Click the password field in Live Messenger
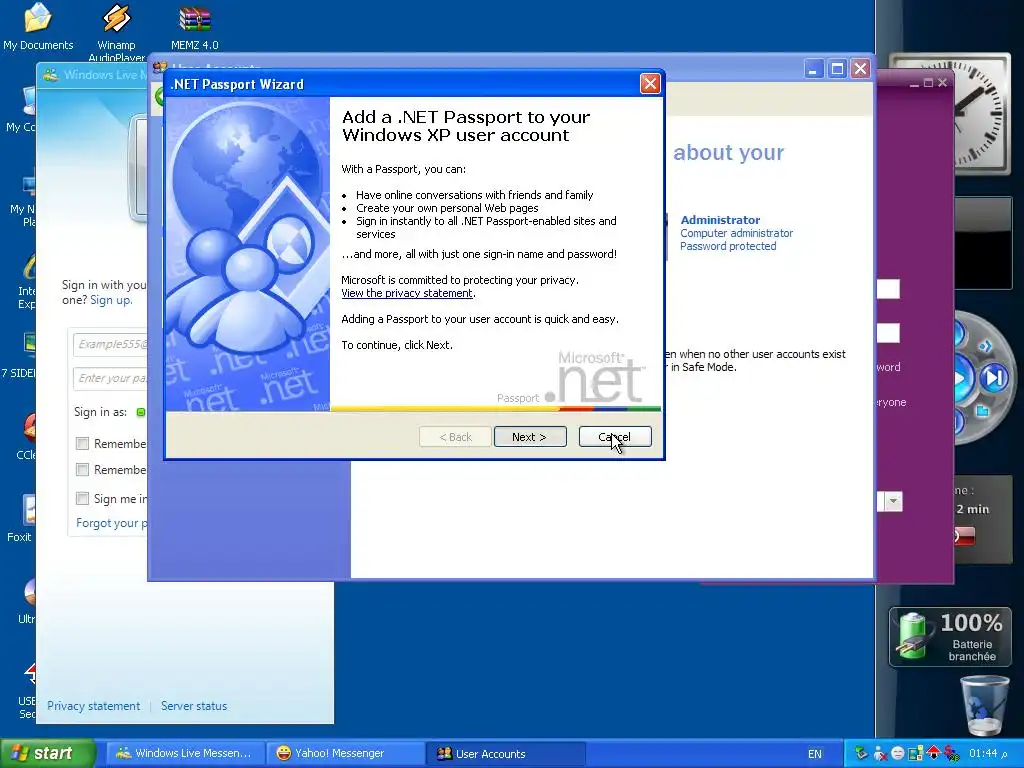Image resolution: width=1024 pixels, height=768 pixels. (x=110, y=378)
